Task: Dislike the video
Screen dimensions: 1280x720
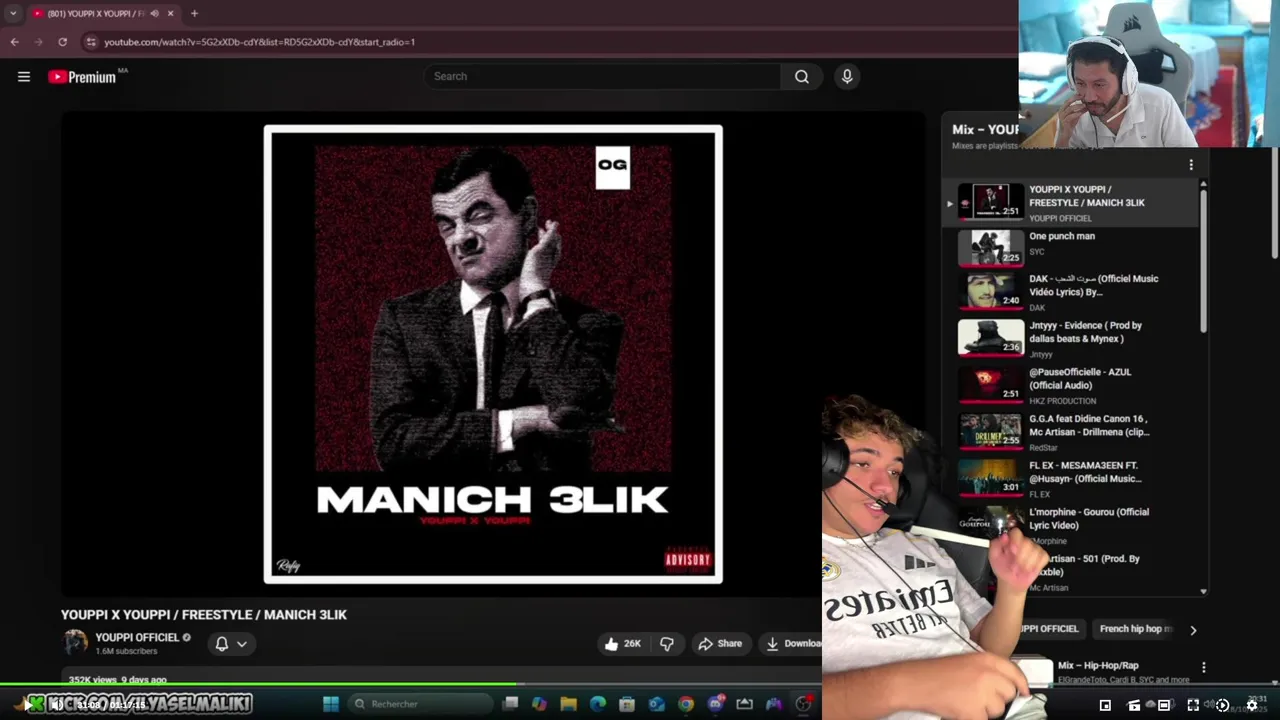Action: [x=667, y=644]
